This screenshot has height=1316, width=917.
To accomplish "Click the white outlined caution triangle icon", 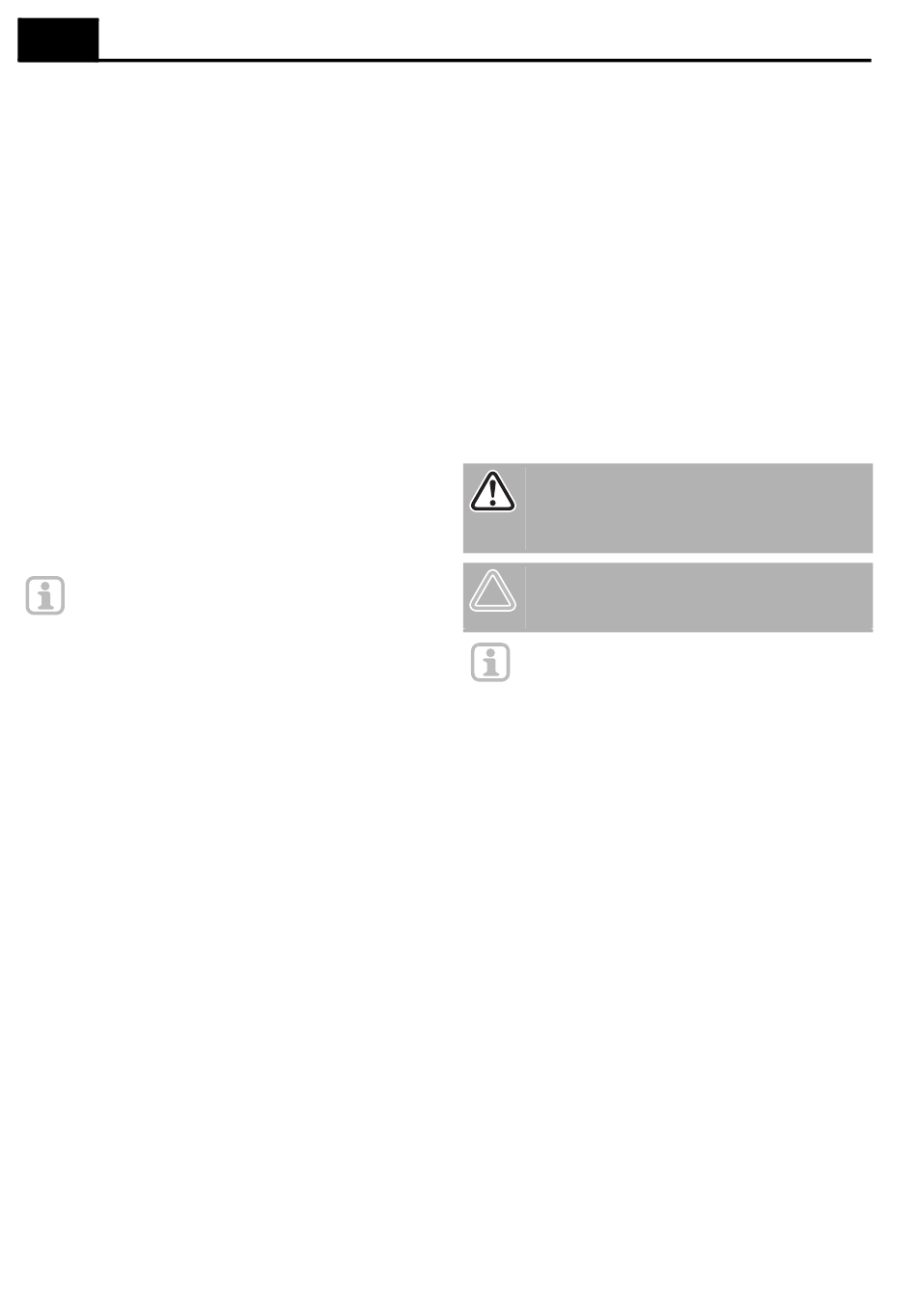I will [492, 590].
